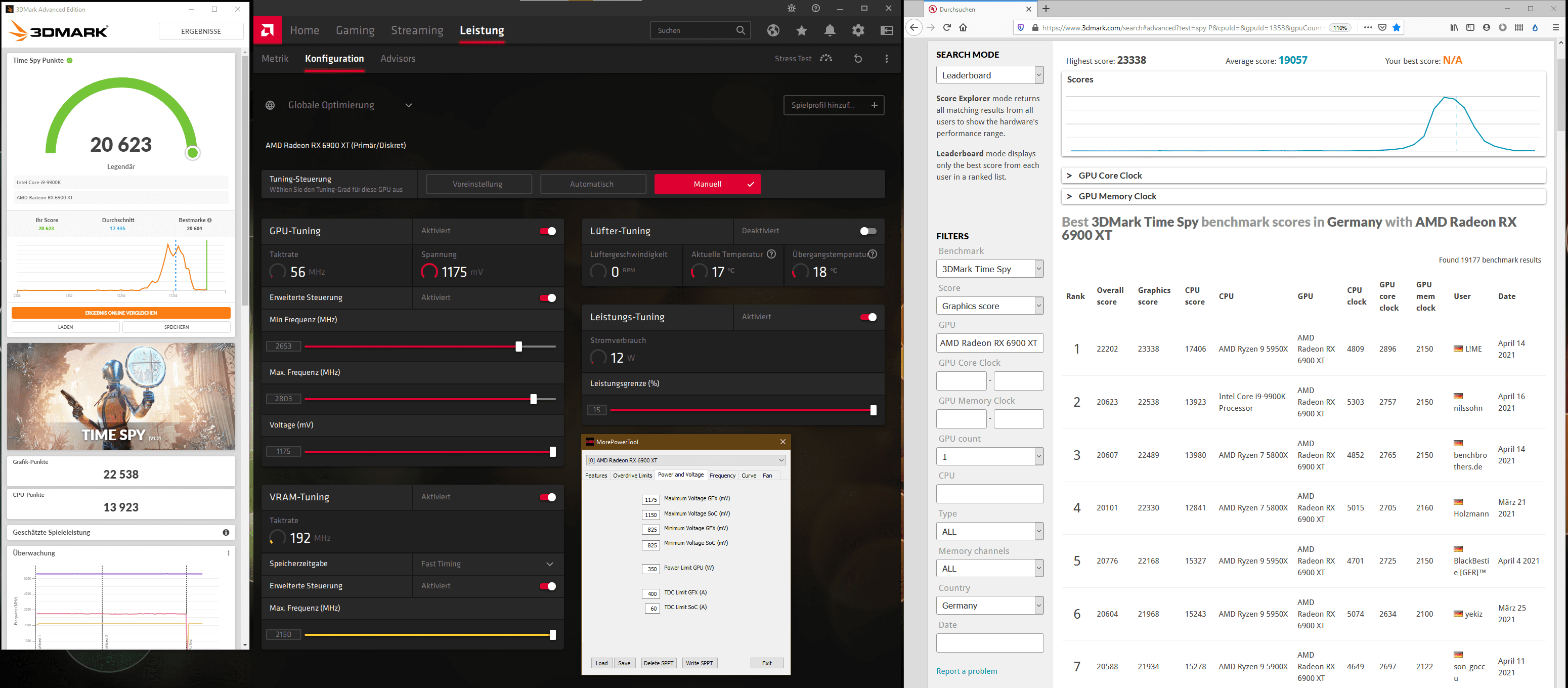Click ERGEBNIS ONLINE VERGLEICHEN button
1568x688 pixels.
click(121, 313)
